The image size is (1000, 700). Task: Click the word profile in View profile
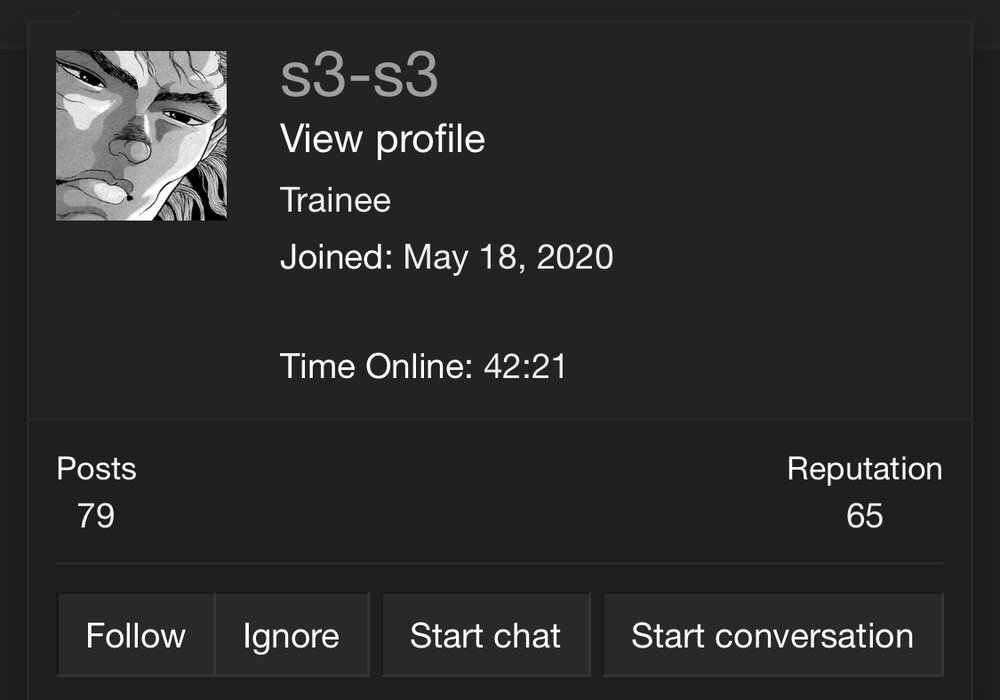(430, 140)
